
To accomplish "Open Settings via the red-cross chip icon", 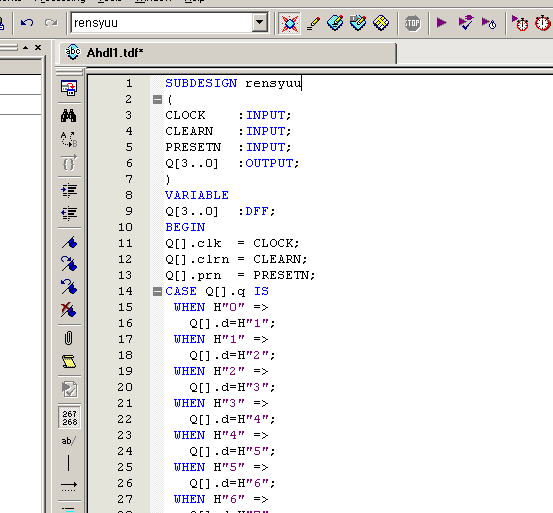I will (x=290, y=23).
